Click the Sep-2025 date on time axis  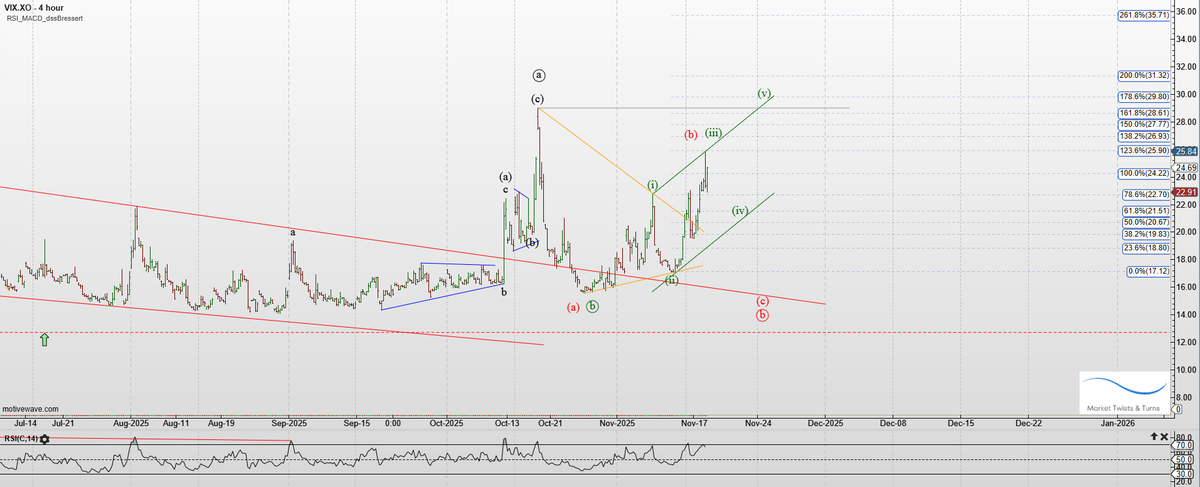288,423
